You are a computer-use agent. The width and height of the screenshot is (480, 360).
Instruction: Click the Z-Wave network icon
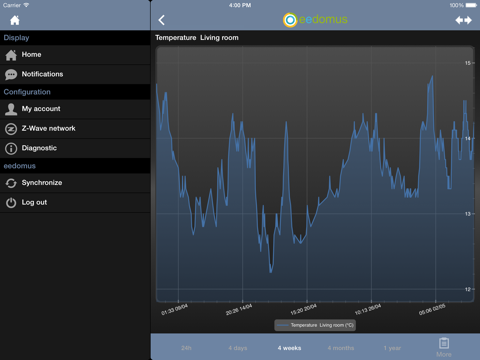11,129
